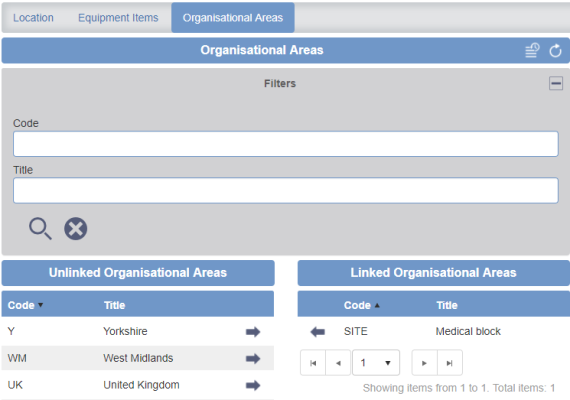Select the United Kingdom title cell
Image resolution: width=570 pixels, height=400 pixels.
pos(141,385)
